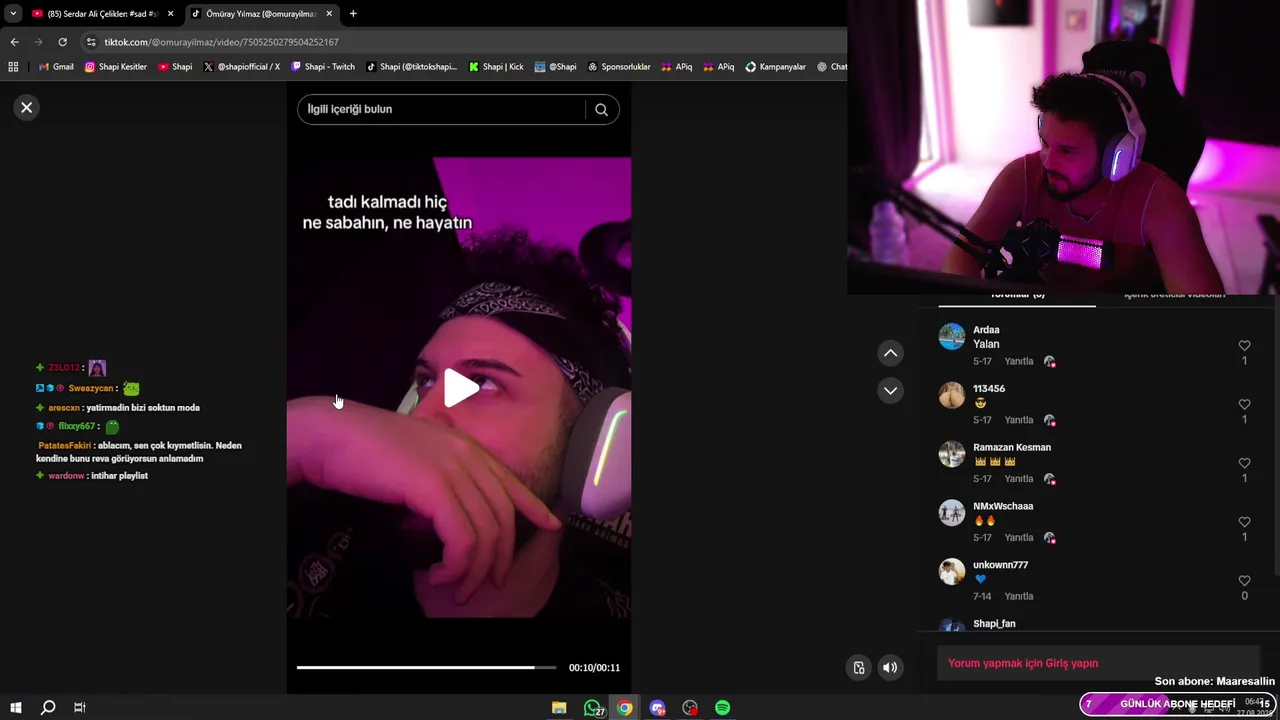1280x720 pixels.
Task: Open the first APiq bookmark
Action: [x=677, y=67]
